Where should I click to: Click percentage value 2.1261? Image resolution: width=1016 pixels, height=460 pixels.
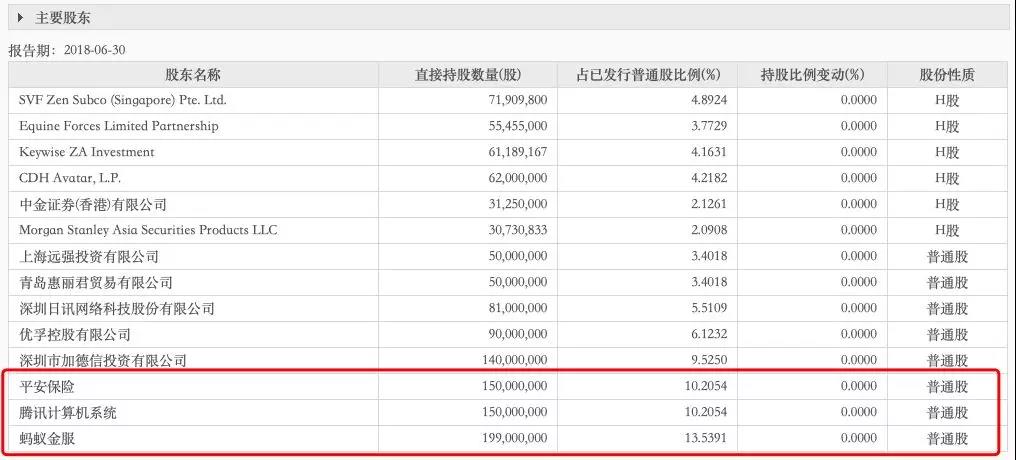click(x=708, y=204)
